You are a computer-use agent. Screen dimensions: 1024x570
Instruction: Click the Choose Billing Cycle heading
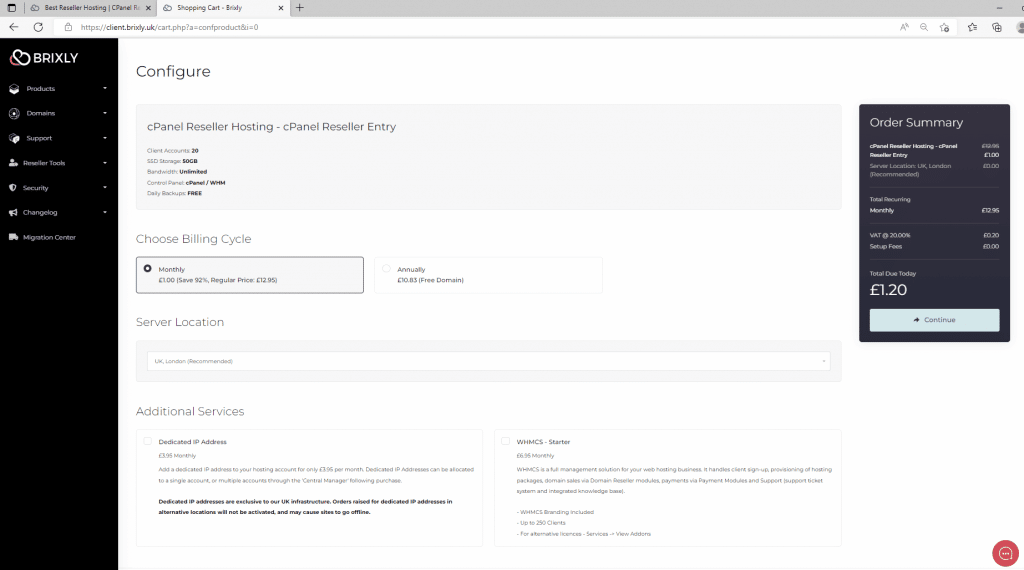[x=193, y=239]
